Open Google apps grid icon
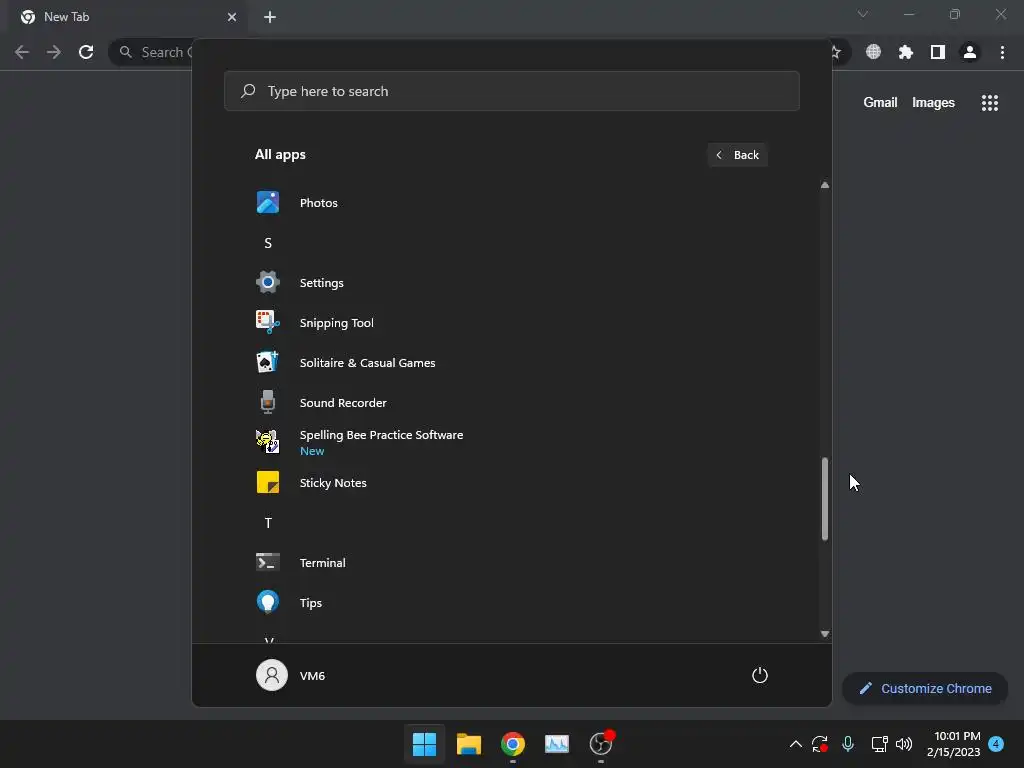Screen dimensions: 1024x768 click(x=990, y=103)
